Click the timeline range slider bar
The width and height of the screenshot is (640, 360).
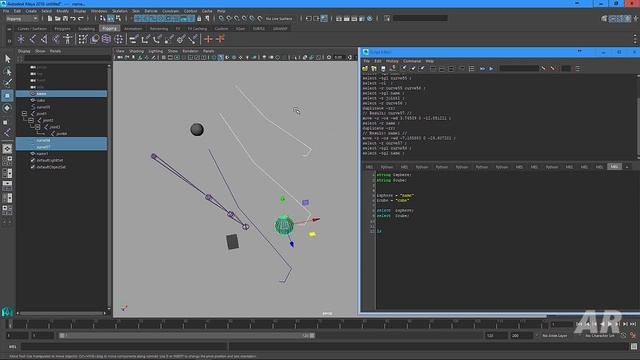187,336
